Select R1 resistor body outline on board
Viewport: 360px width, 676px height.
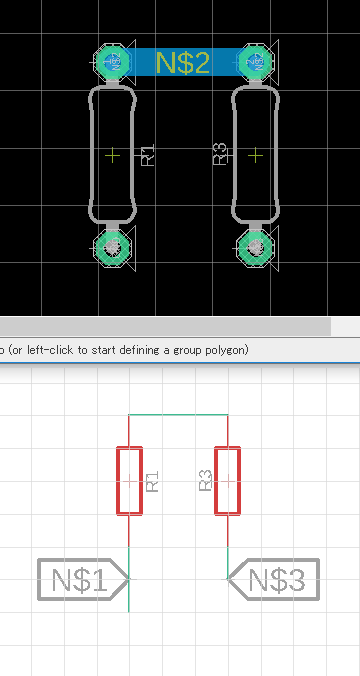tap(113, 155)
